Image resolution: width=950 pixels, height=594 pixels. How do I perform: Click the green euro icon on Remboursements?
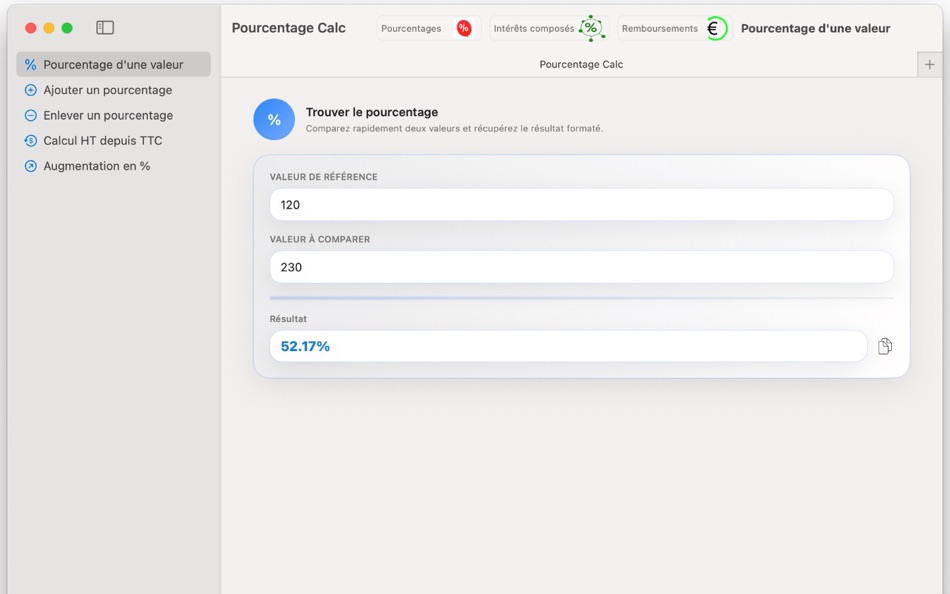[x=714, y=28]
